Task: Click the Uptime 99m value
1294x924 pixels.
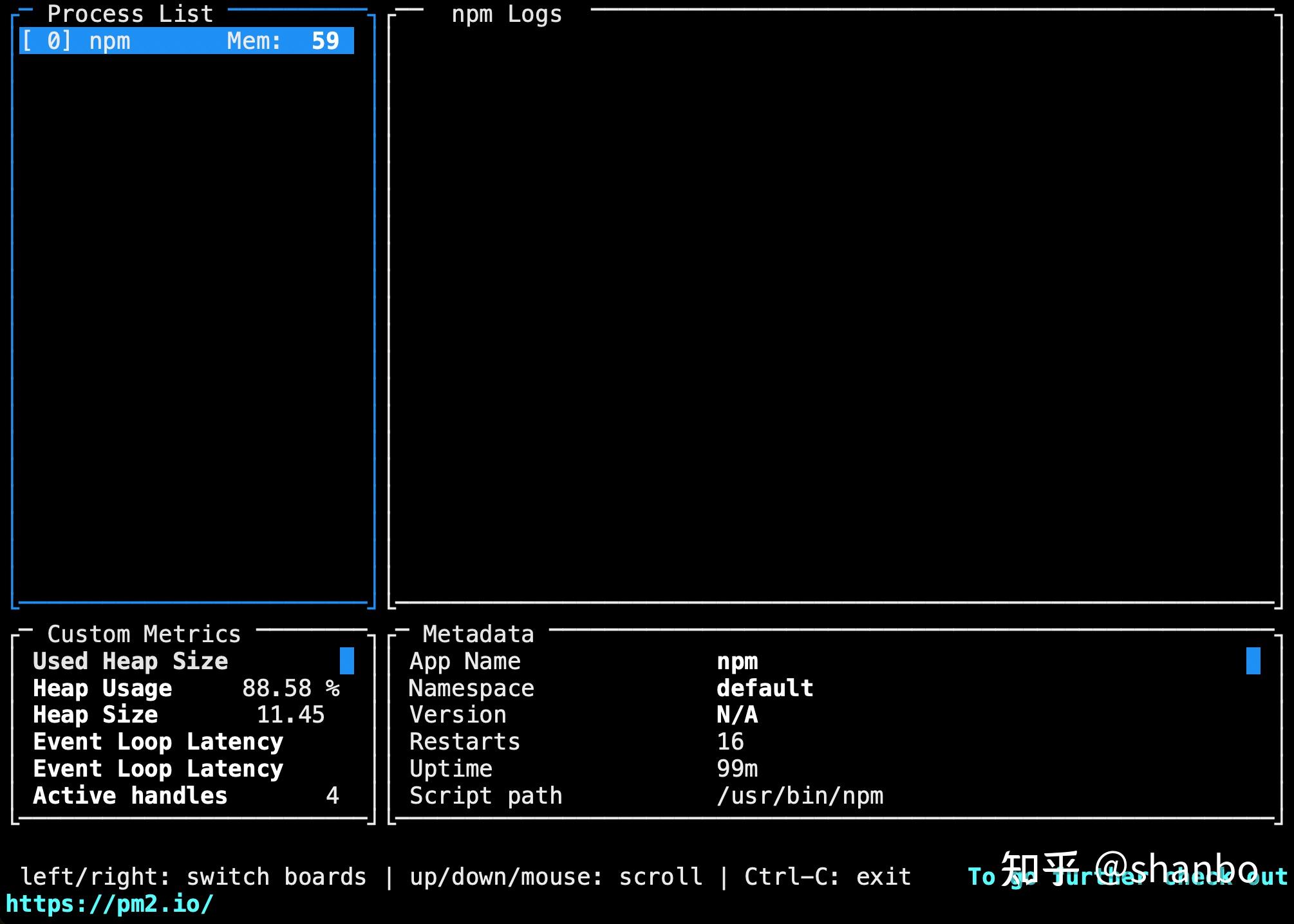Action: point(737,769)
